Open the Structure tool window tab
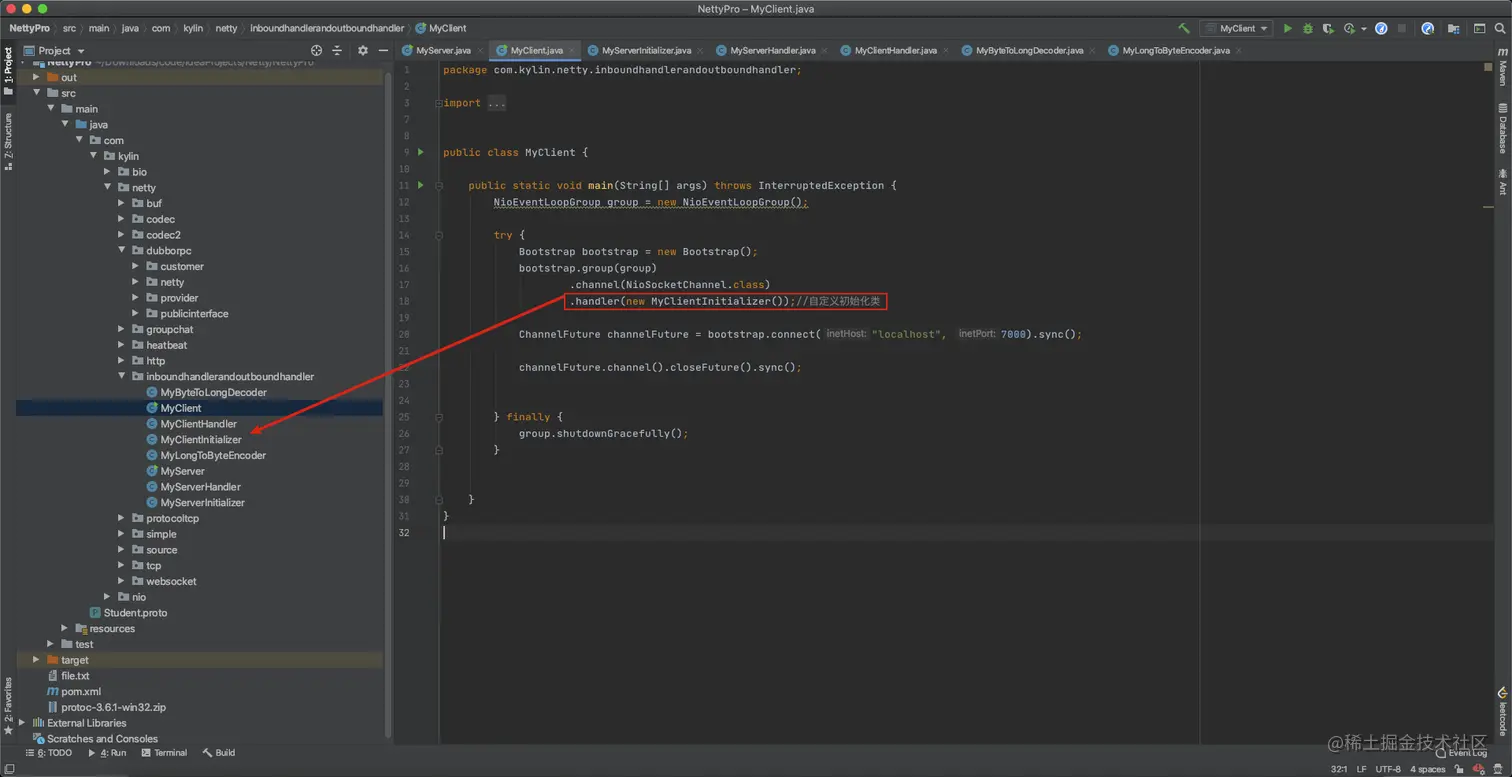 pyautogui.click(x=8, y=141)
